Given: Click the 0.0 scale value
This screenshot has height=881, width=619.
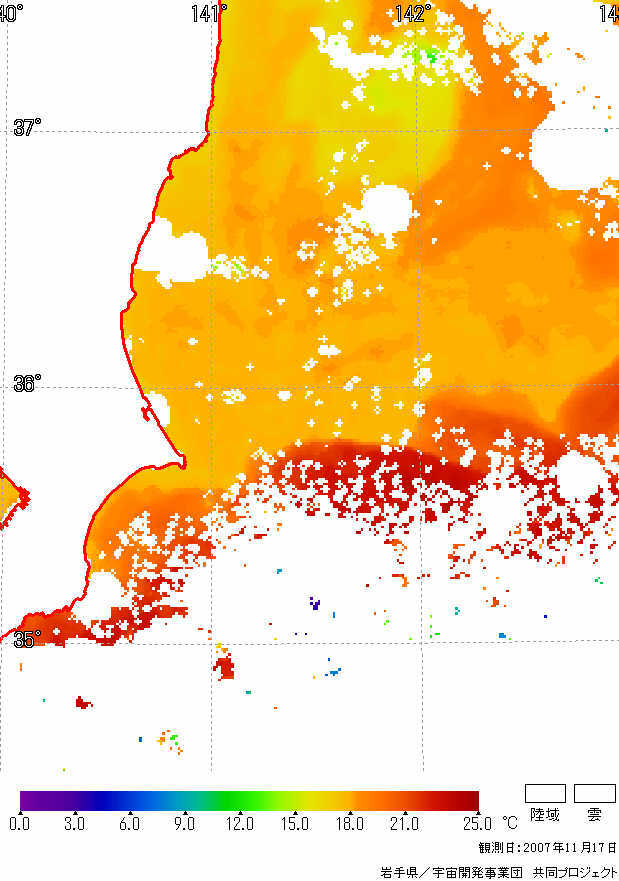Looking at the screenshot, I should point(20,824).
